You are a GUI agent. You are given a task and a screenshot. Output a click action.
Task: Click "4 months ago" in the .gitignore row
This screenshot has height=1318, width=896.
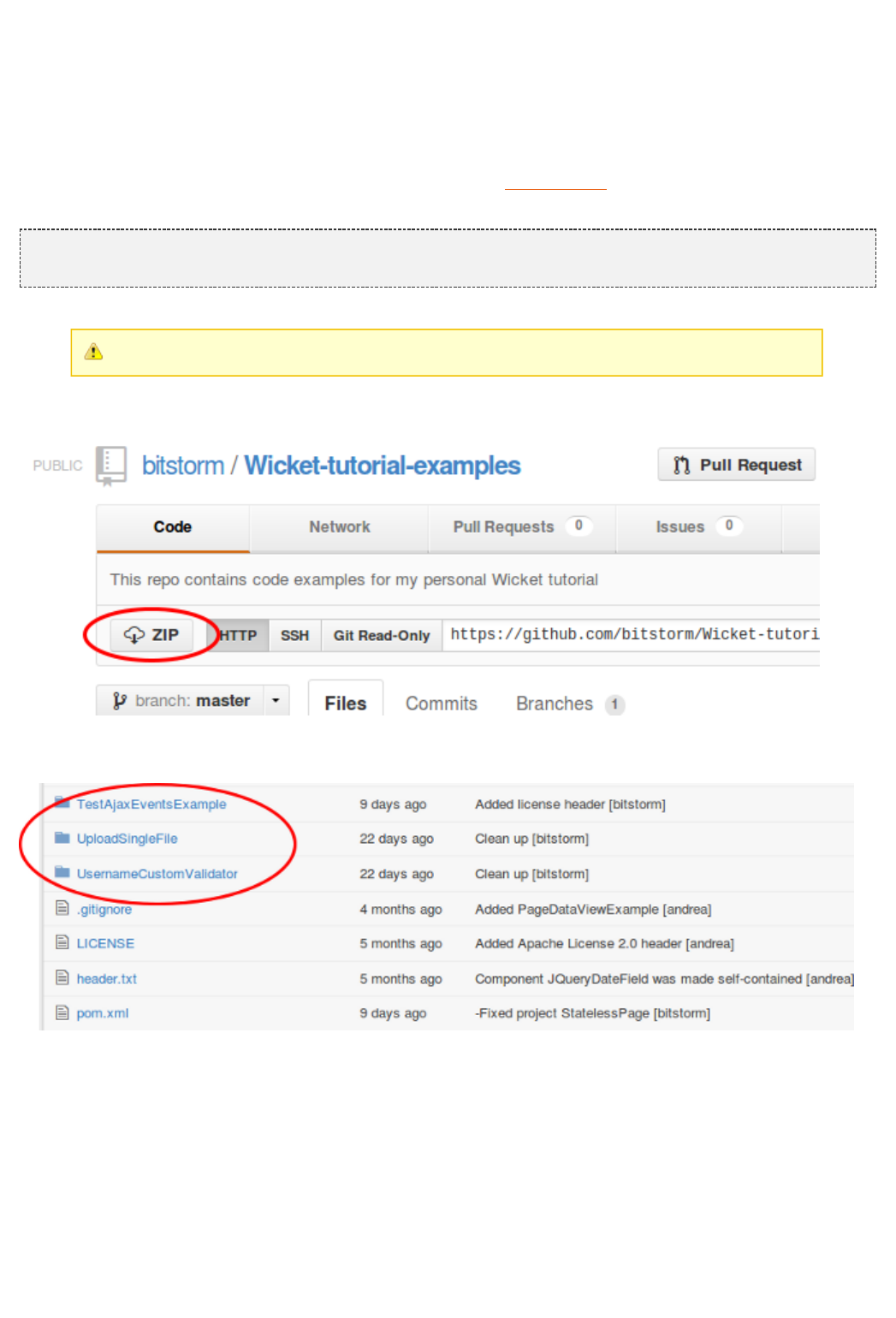tap(401, 910)
